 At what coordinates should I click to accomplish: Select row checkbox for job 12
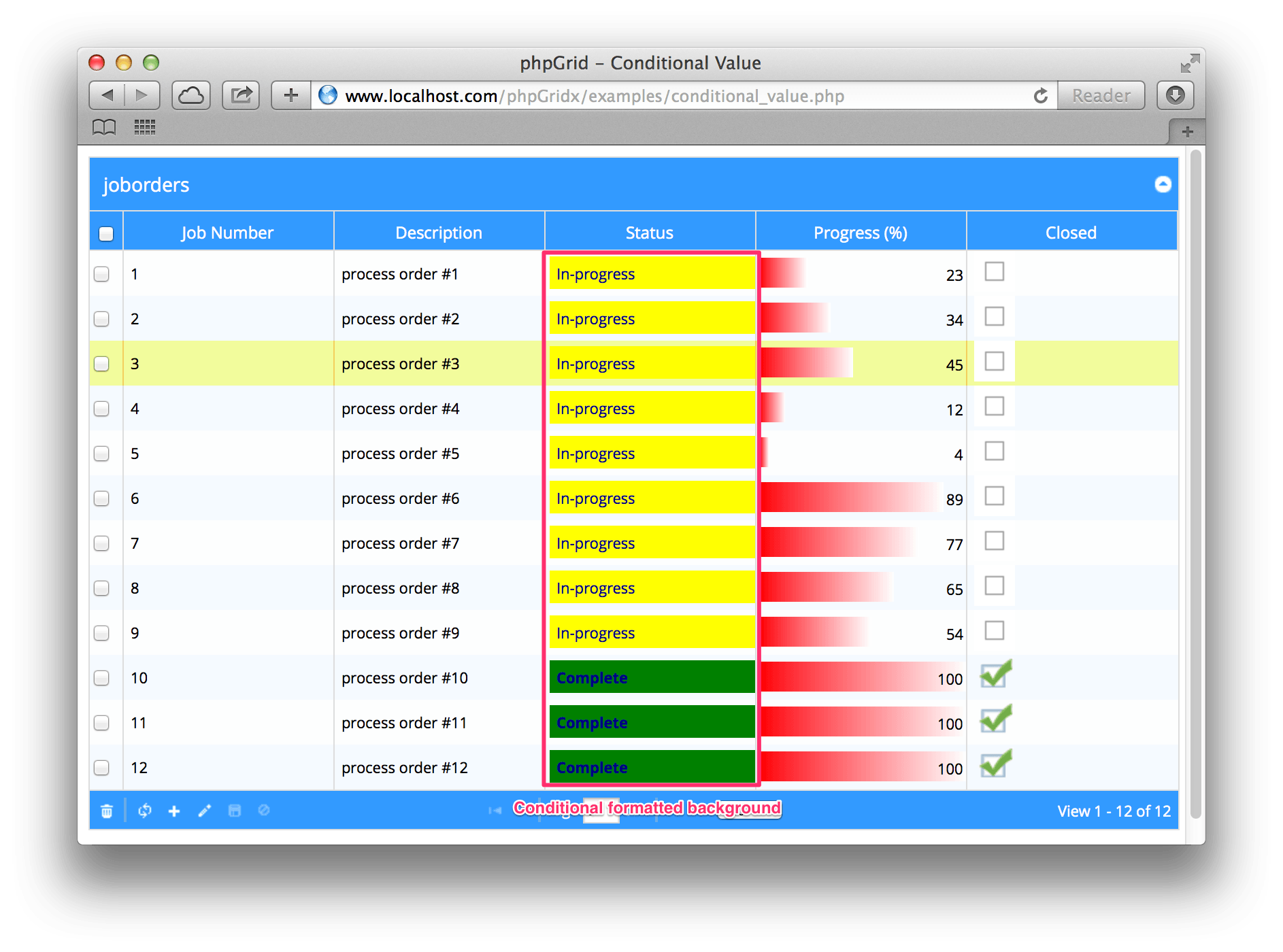tap(101, 768)
